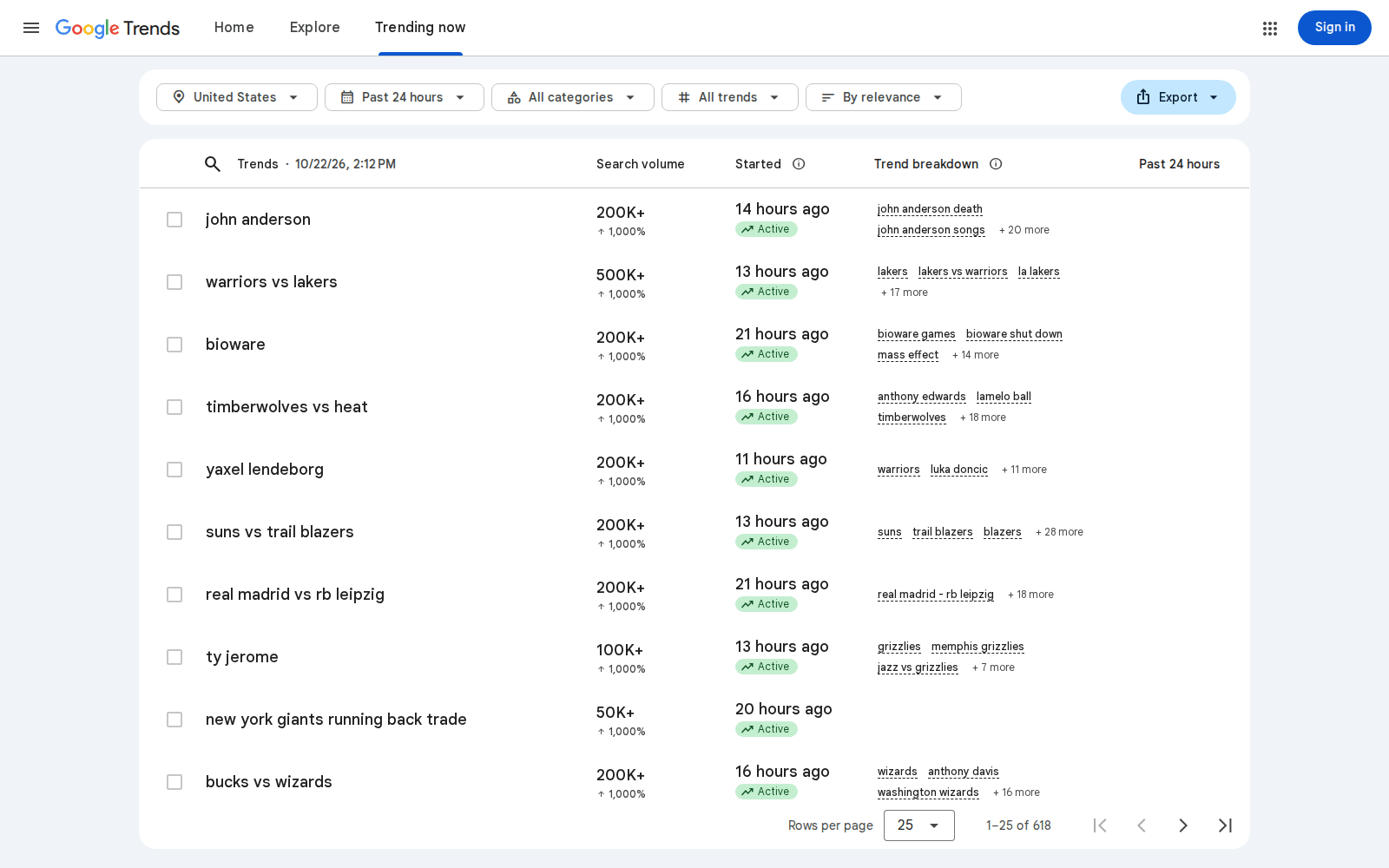The width and height of the screenshot is (1389, 868).
Task: Go to the Home tab
Action: pos(234,28)
